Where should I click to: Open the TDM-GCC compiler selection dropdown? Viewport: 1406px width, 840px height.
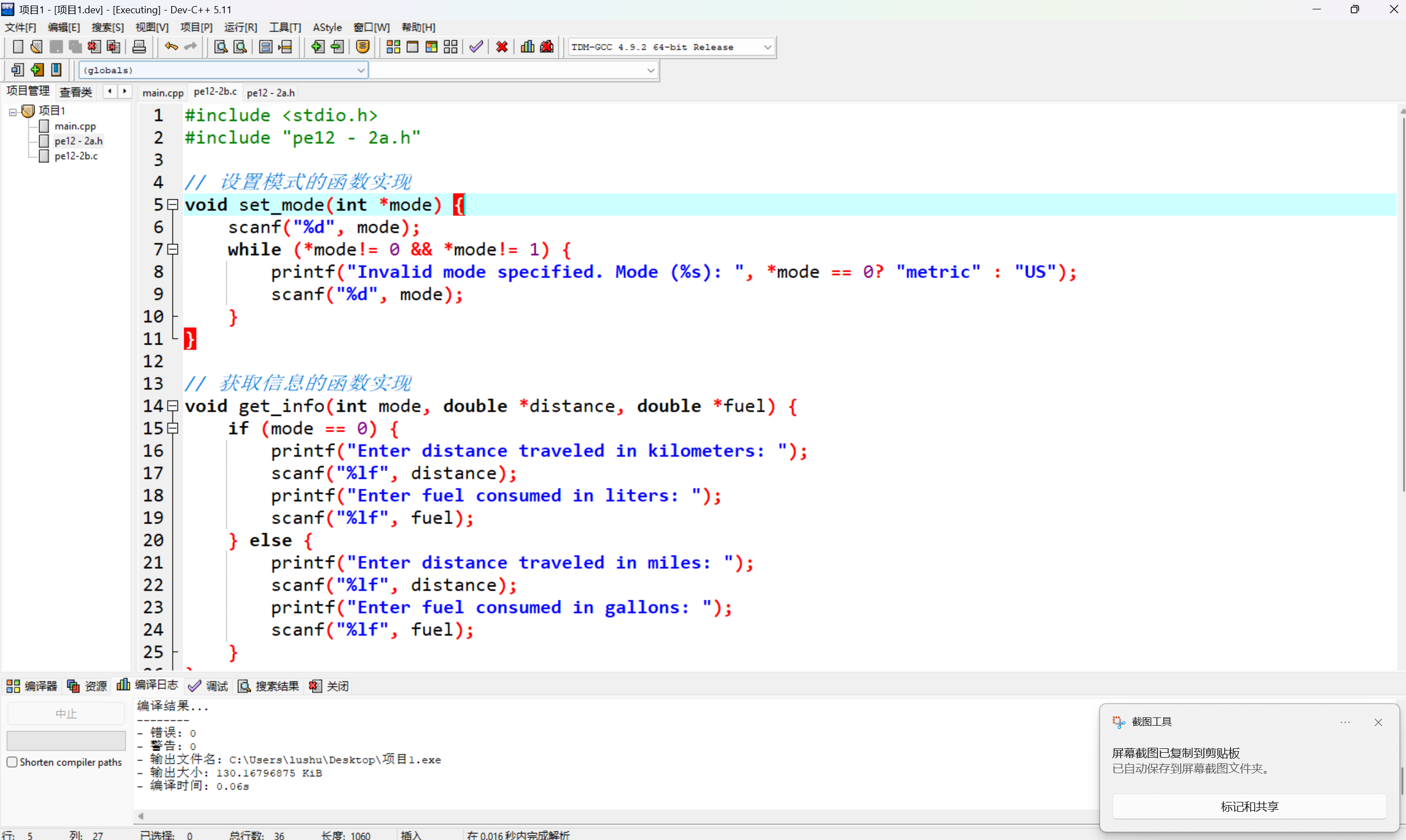(x=767, y=47)
